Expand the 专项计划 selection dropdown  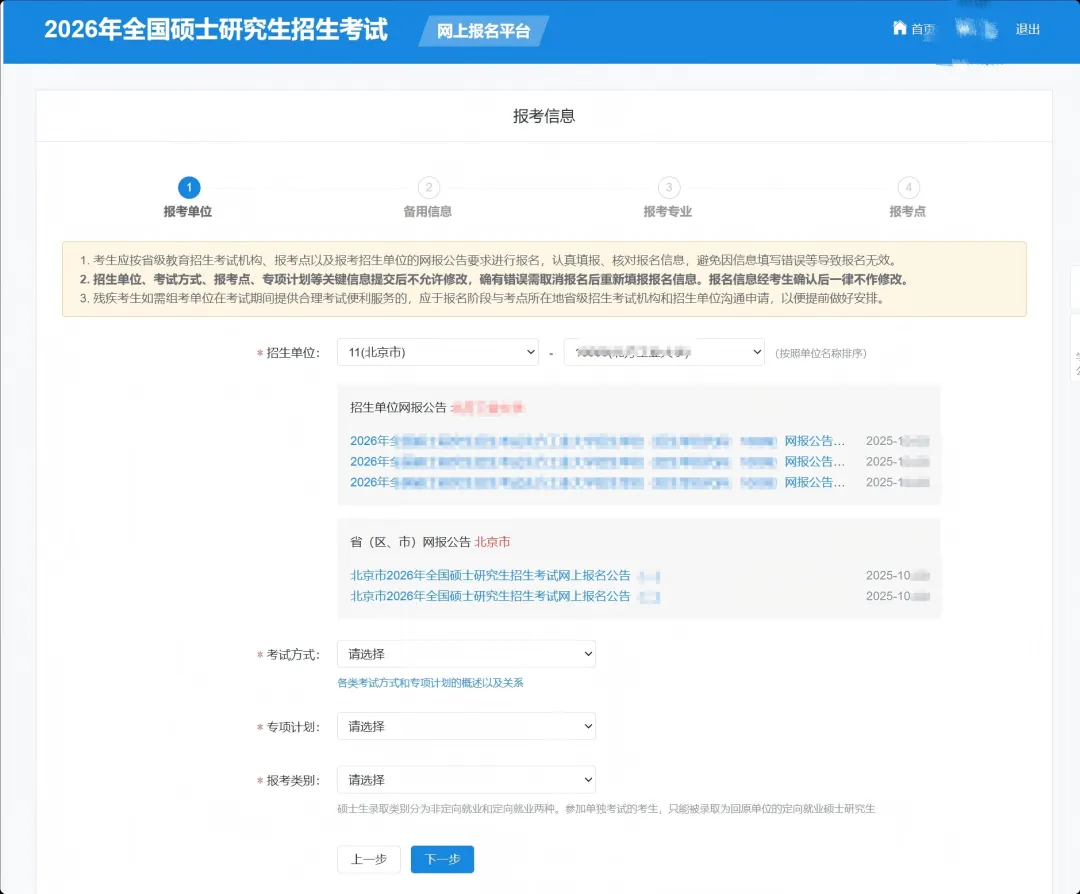466,726
